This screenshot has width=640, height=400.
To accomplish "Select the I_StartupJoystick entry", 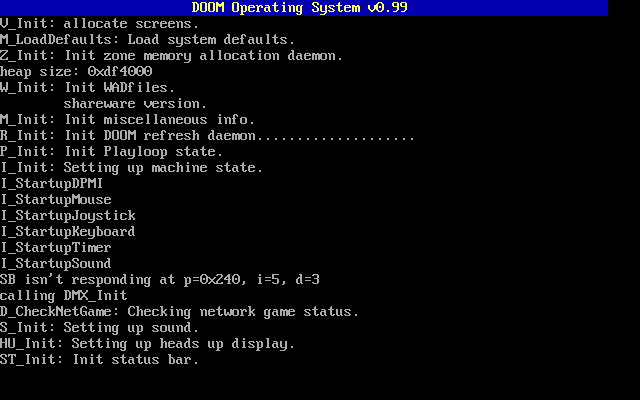I will click(68, 215).
